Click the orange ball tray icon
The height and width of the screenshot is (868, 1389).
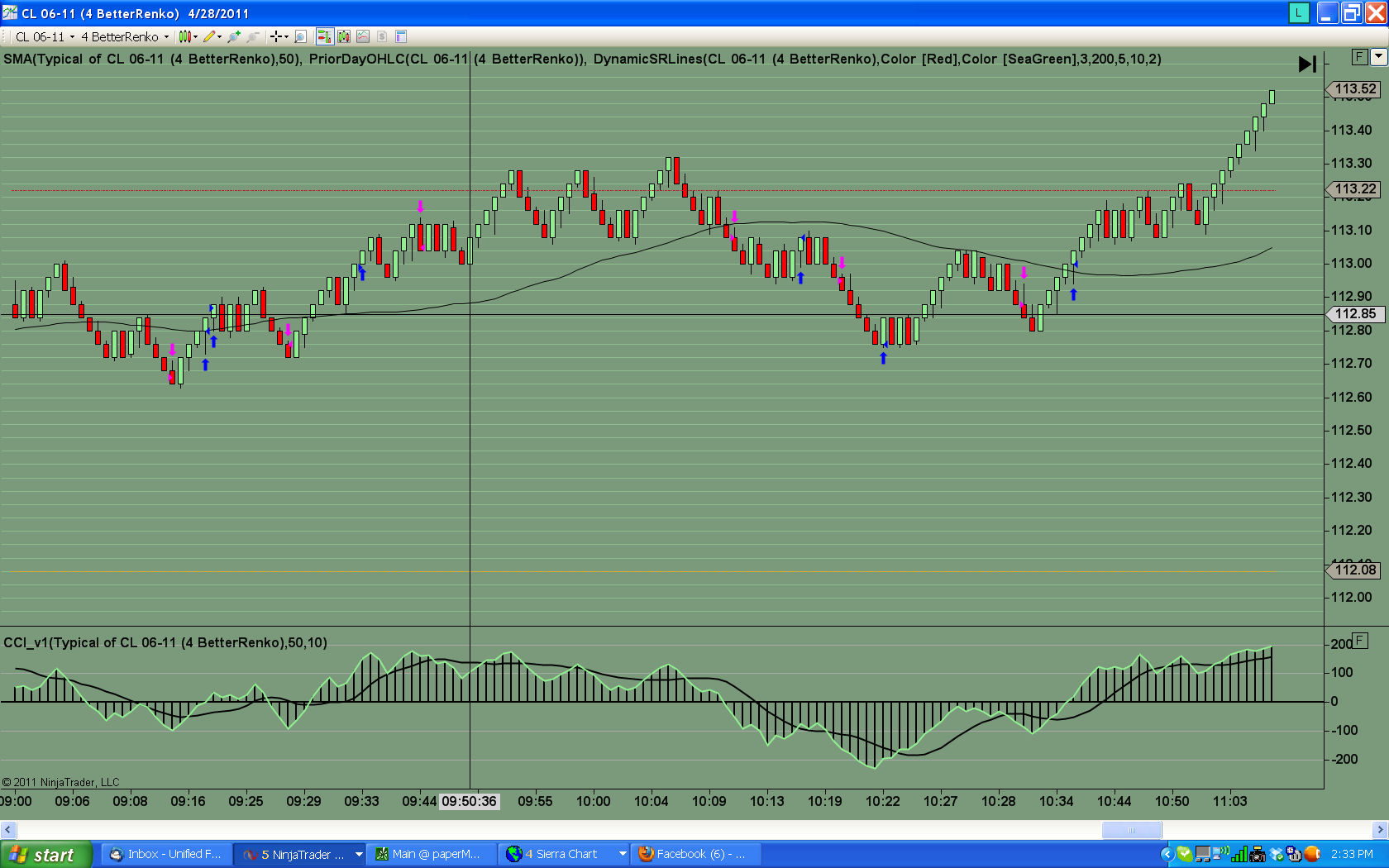(x=1312, y=855)
